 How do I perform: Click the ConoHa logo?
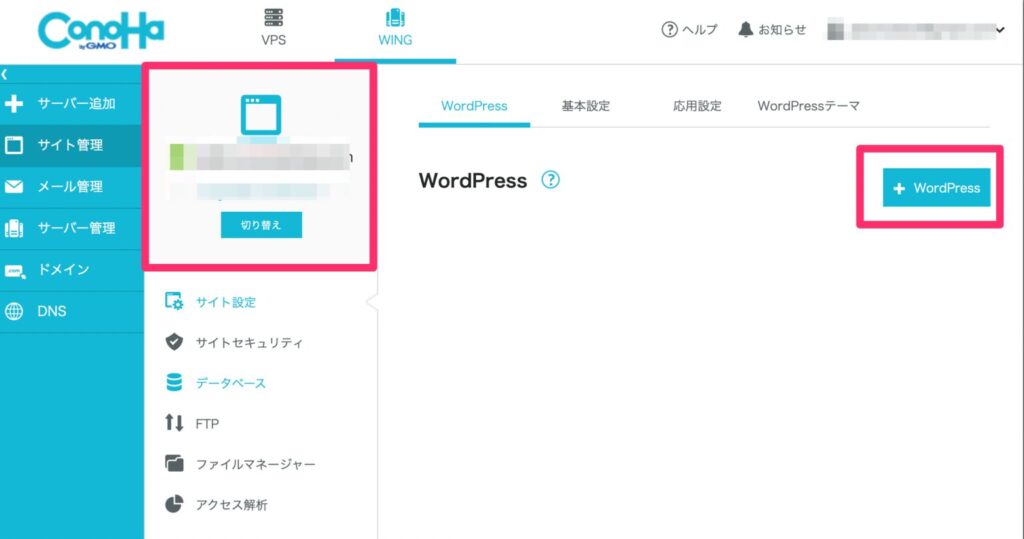click(101, 31)
